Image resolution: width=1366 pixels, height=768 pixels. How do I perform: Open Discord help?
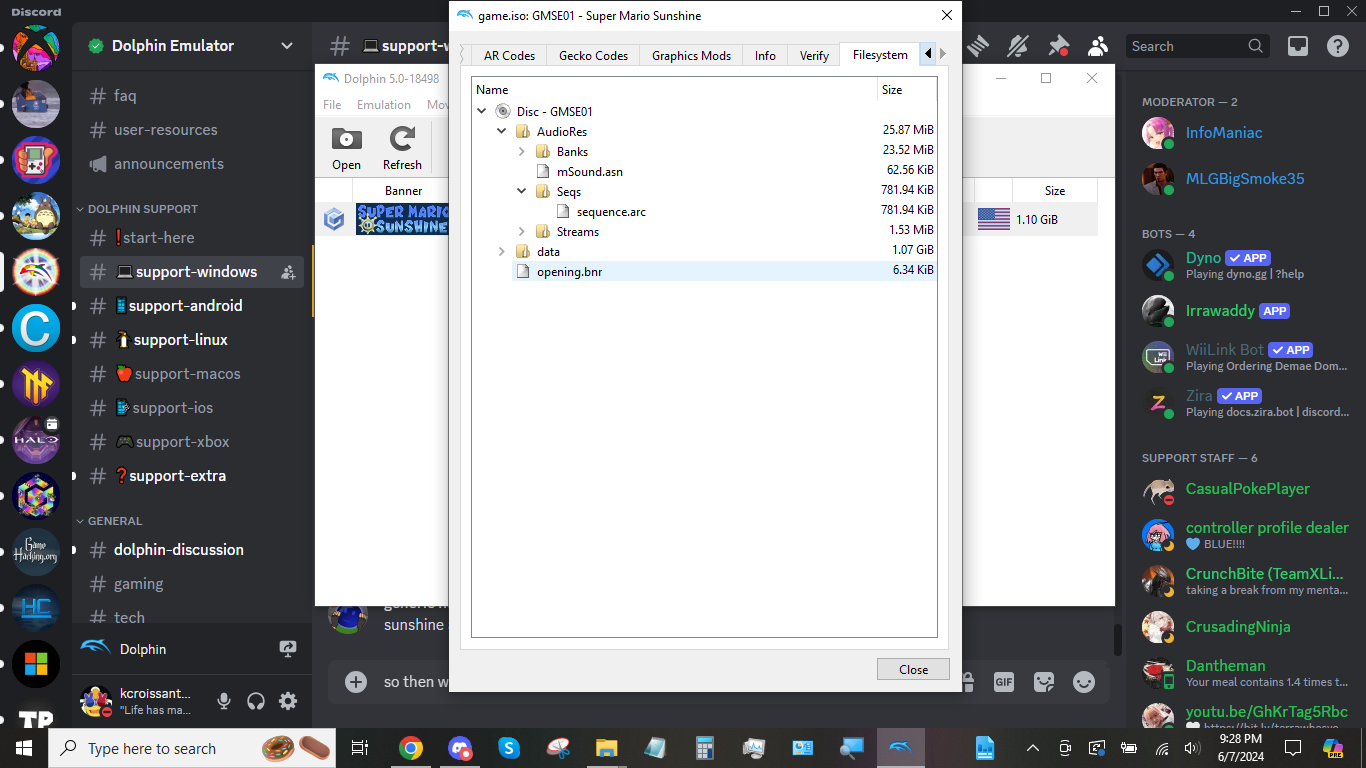pyautogui.click(x=1338, y=46)
